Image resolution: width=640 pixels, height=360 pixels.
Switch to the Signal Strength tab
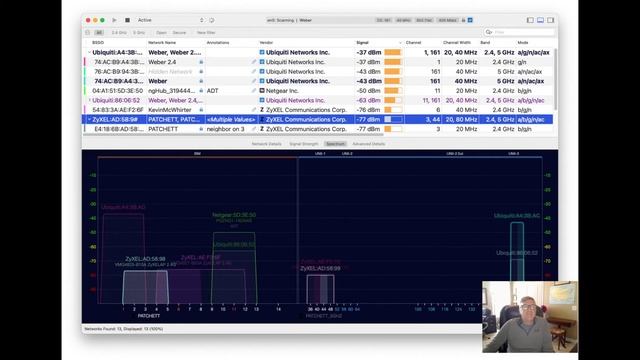(304, 144)
